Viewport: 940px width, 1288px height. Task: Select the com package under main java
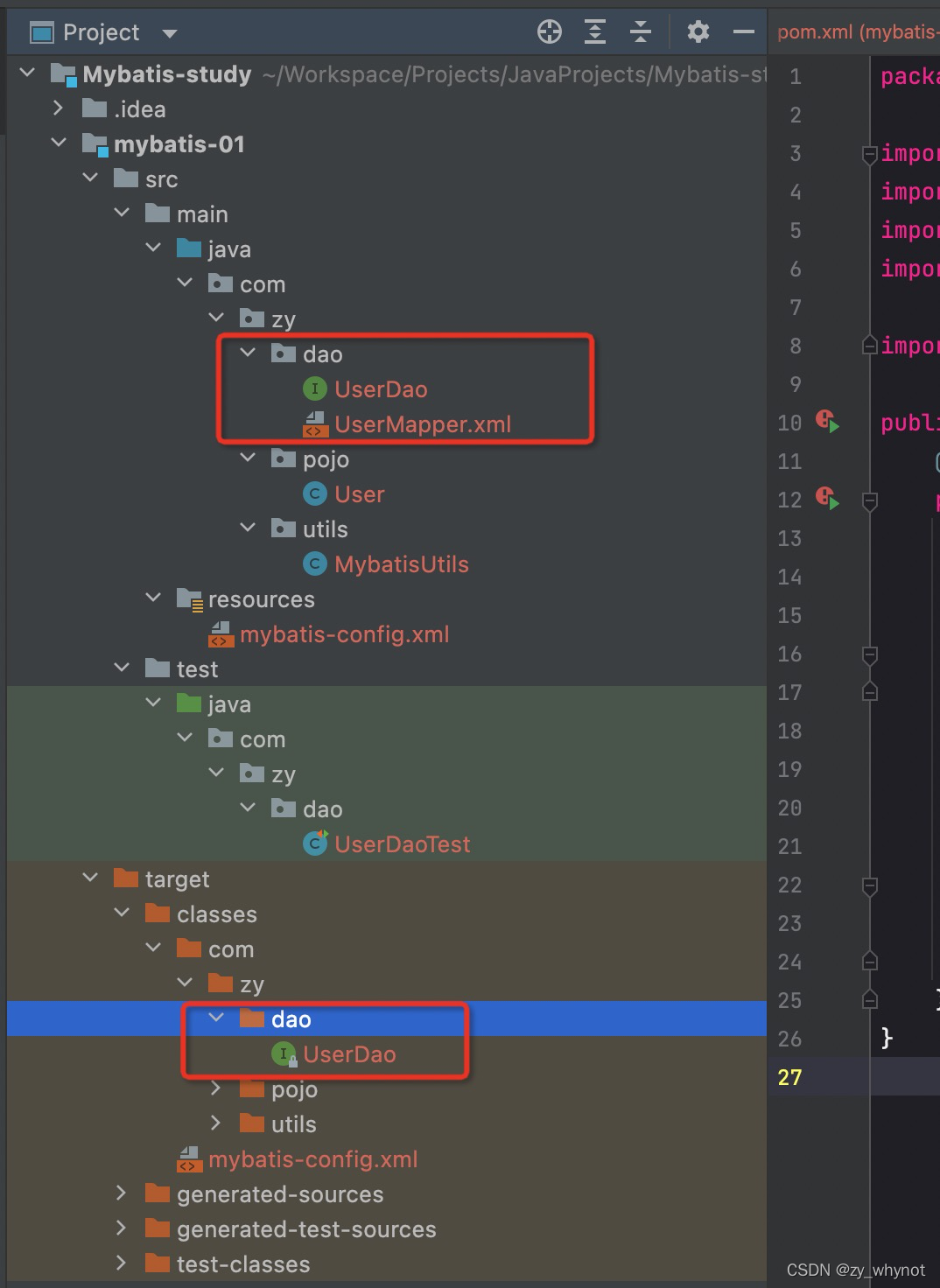tap(263, 284)
